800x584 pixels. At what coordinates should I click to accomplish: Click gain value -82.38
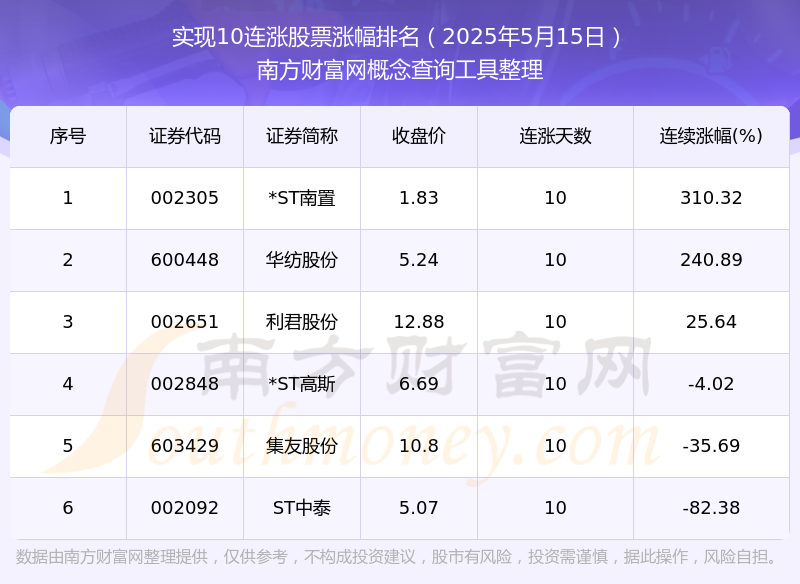coord(711,508)
